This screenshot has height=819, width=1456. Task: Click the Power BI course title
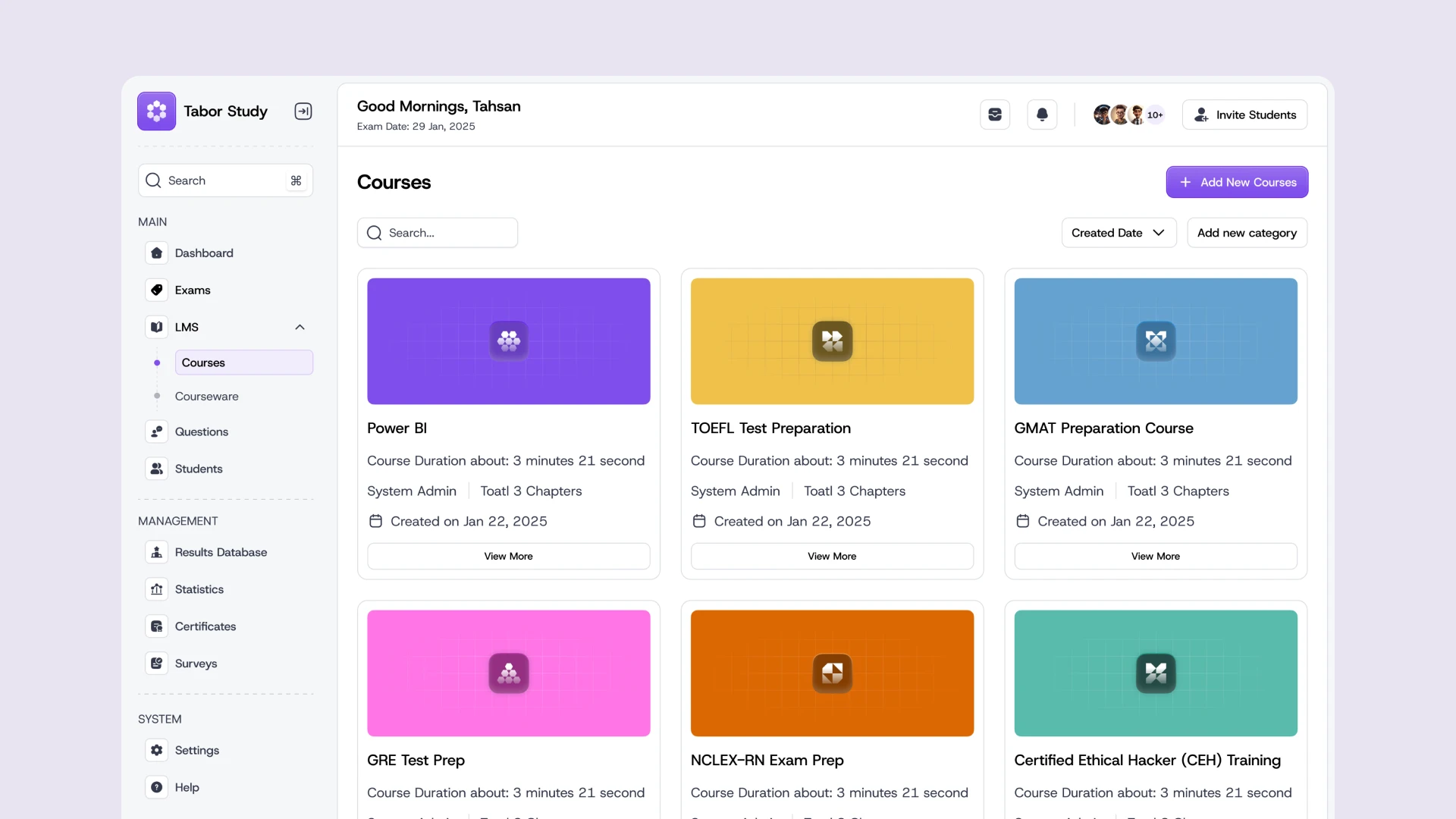[397, 428]
